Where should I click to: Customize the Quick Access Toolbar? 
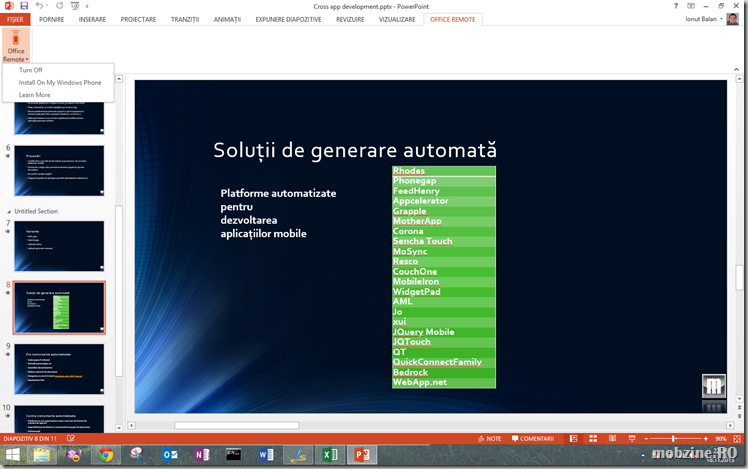[87, 6]
